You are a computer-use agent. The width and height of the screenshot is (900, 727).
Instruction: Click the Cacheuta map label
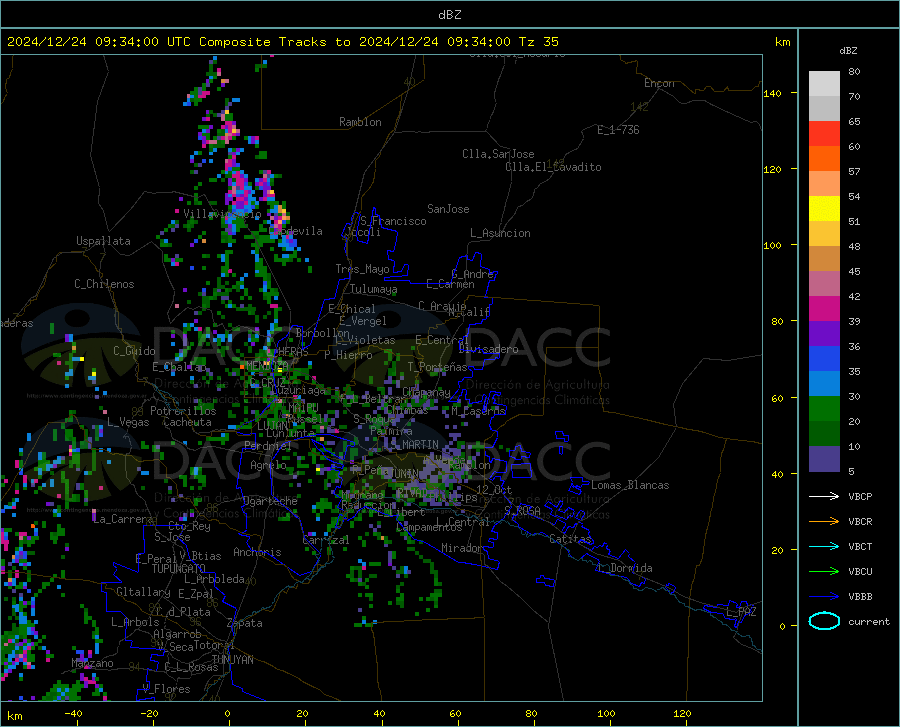[x=187, y=422]
